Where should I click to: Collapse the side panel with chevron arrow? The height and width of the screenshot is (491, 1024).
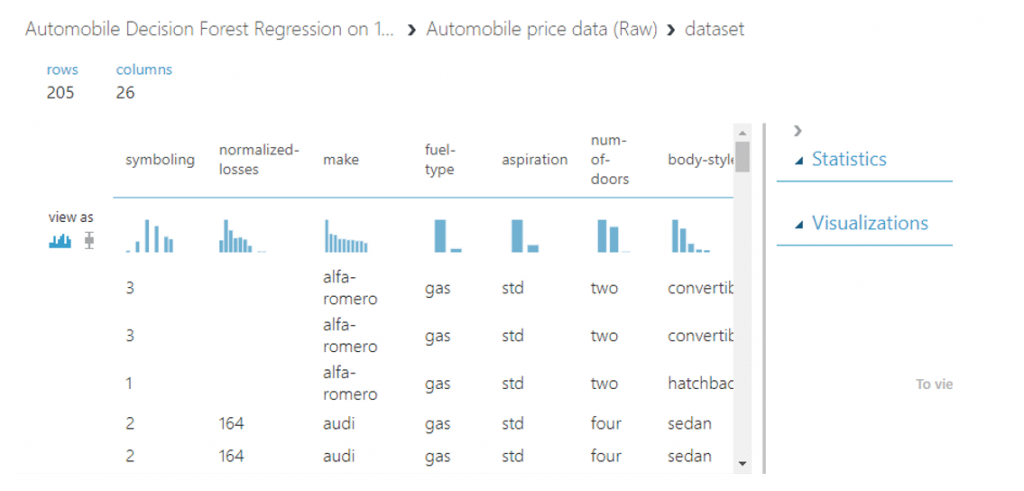[x=797, y=131]
